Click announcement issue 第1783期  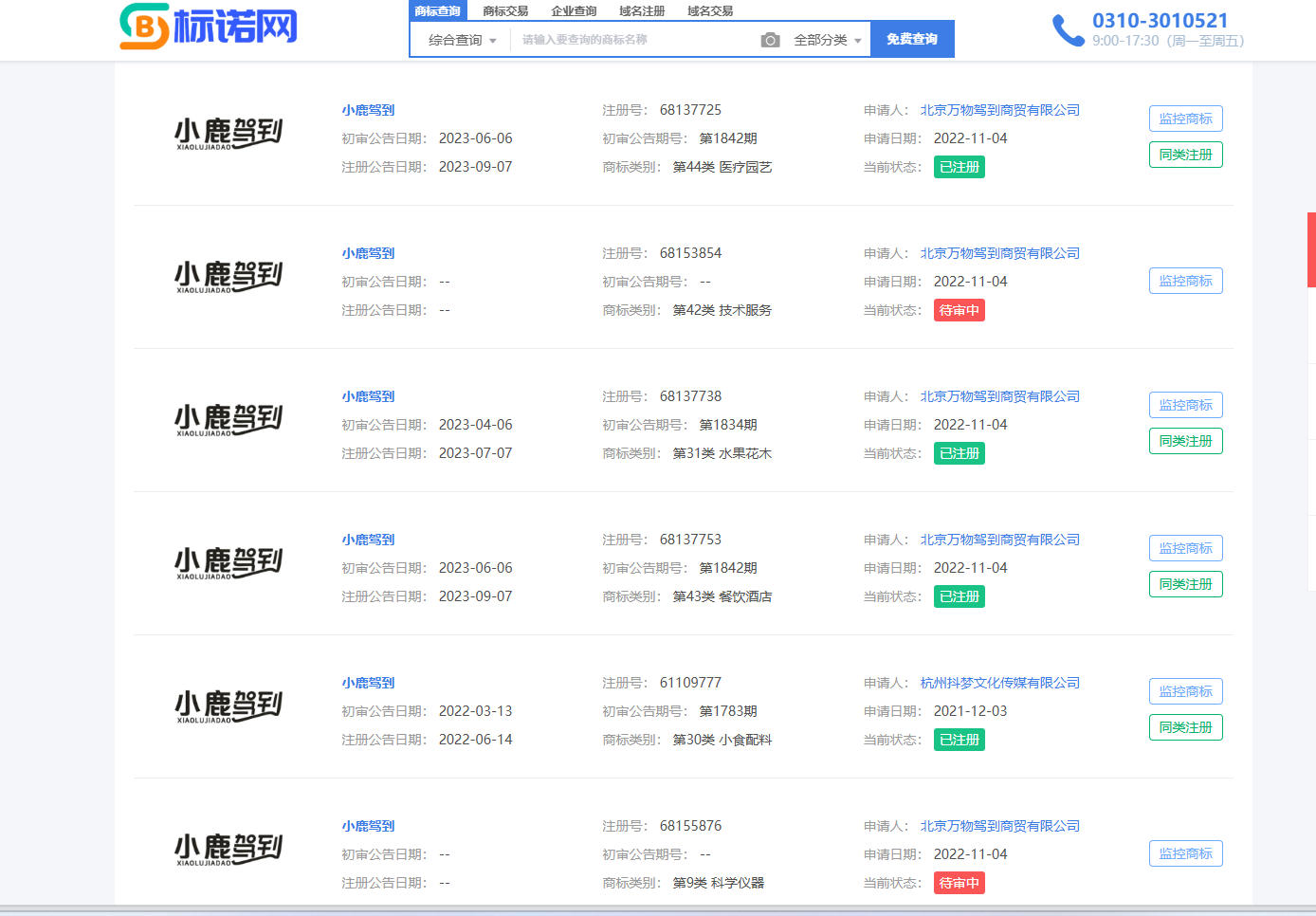728,711
